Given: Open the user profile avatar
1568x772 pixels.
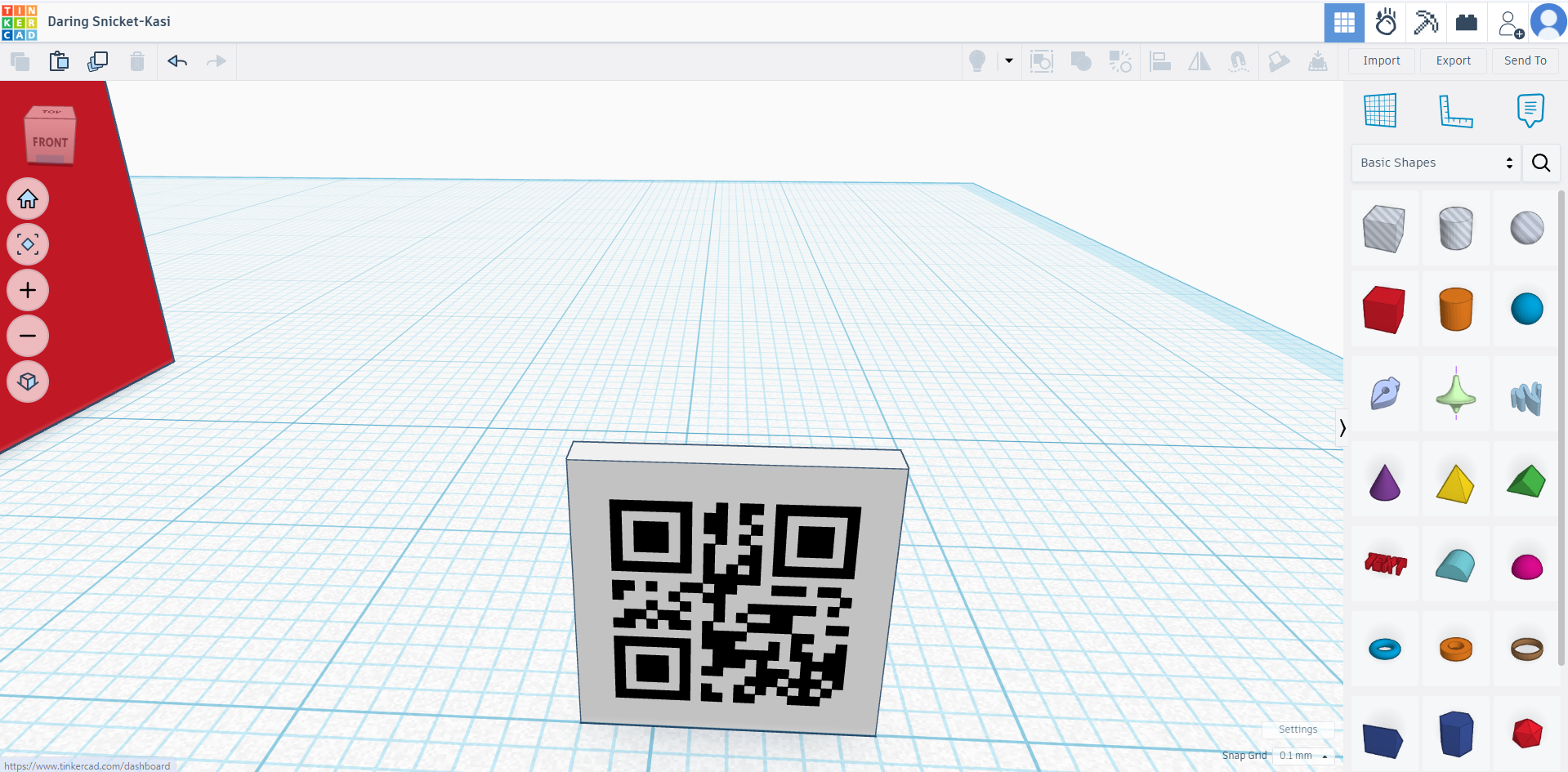Looking at the screenshot, I should pos(1548,22).
